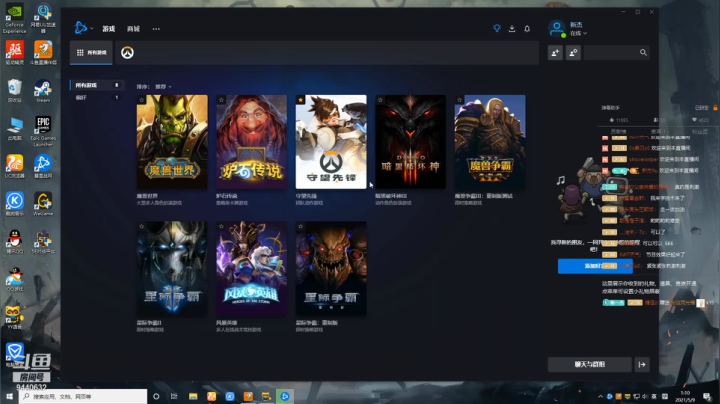Screen dimensions: 720x404
Task: Click the add friend icon button
Action: click(555, 53)
